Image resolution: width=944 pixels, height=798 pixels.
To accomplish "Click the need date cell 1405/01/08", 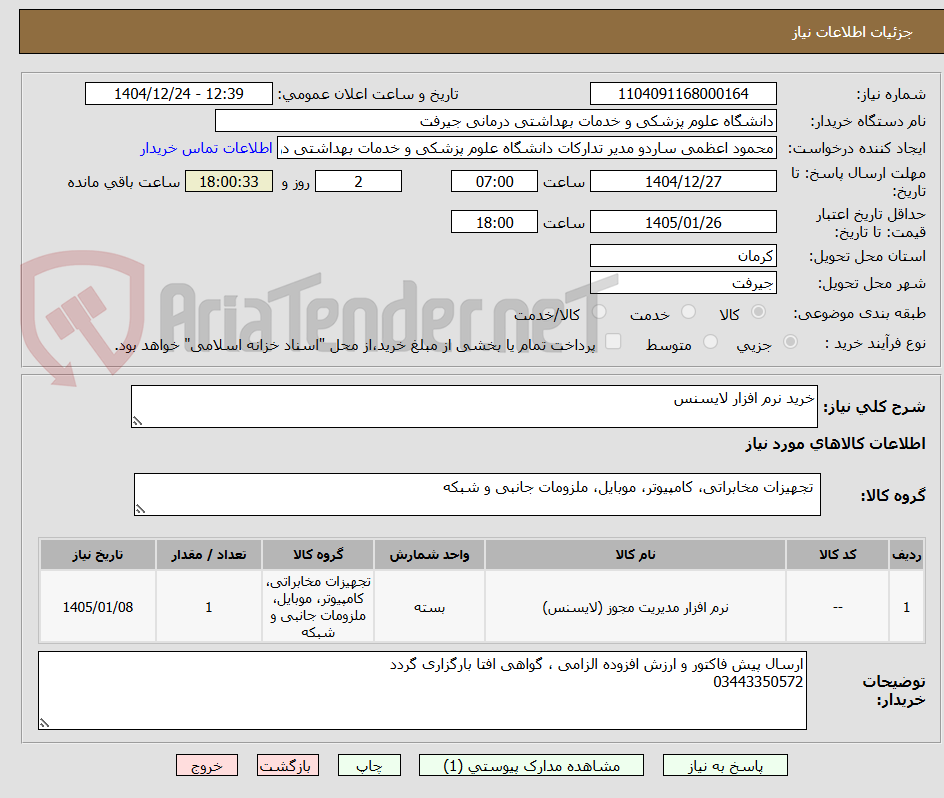I will pos(98,607).
